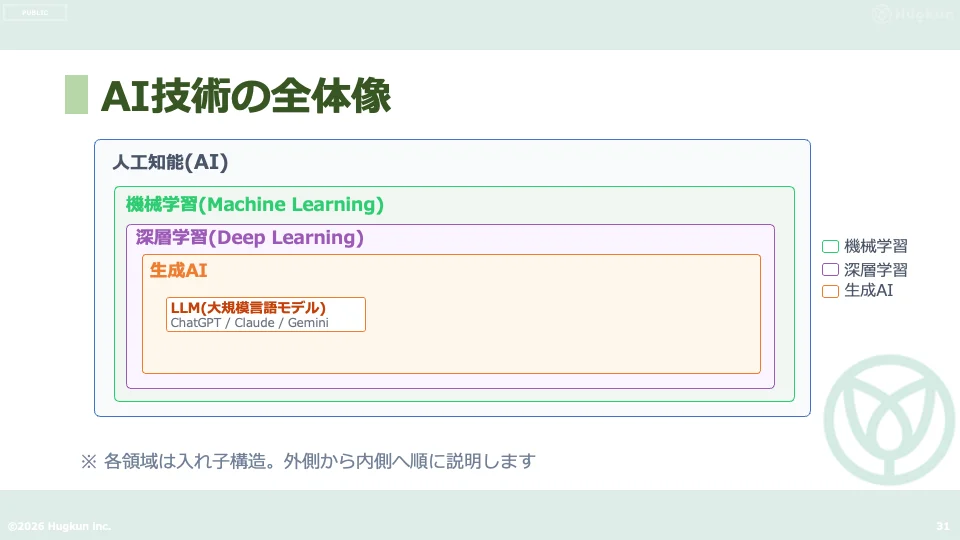Click the purple 深層学習 legend swatch

pyautogui.click(x=830, y=269)
